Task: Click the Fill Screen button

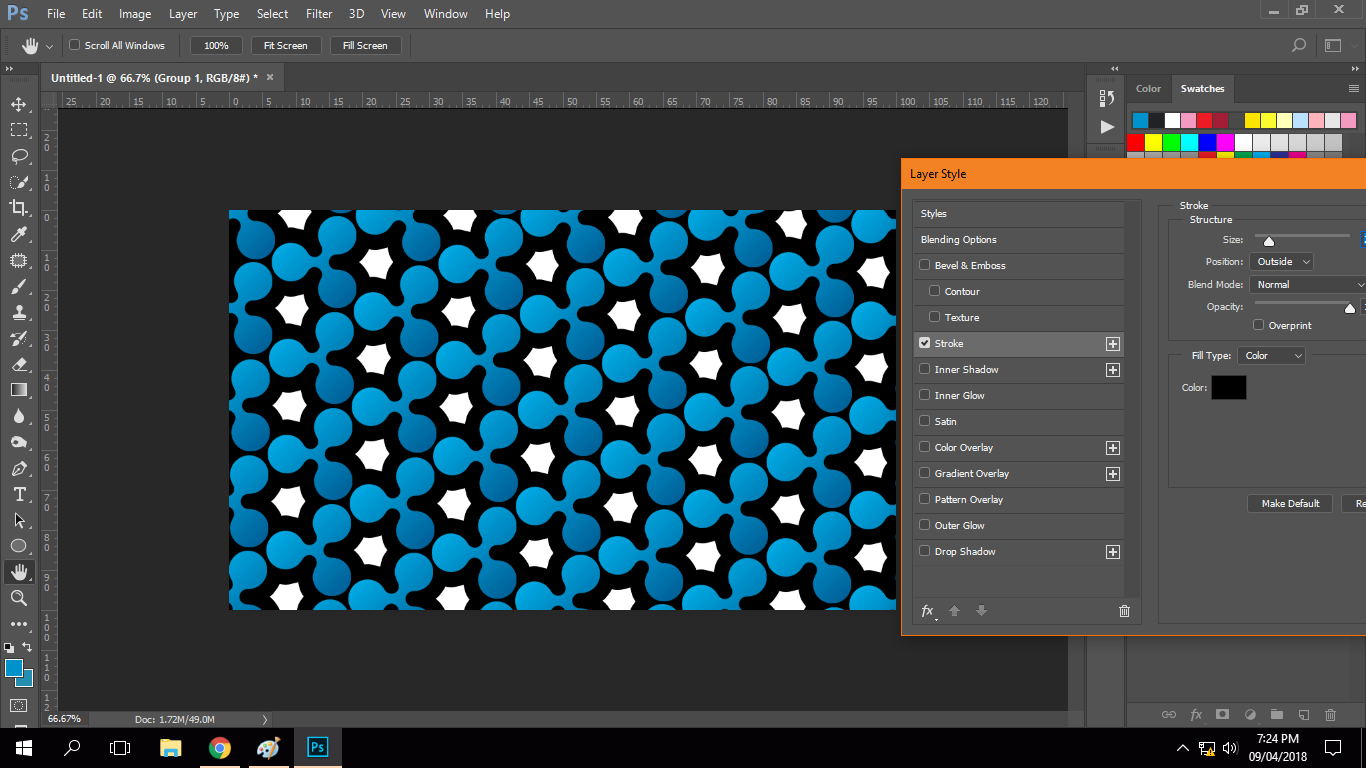Action: pos(365,45)
